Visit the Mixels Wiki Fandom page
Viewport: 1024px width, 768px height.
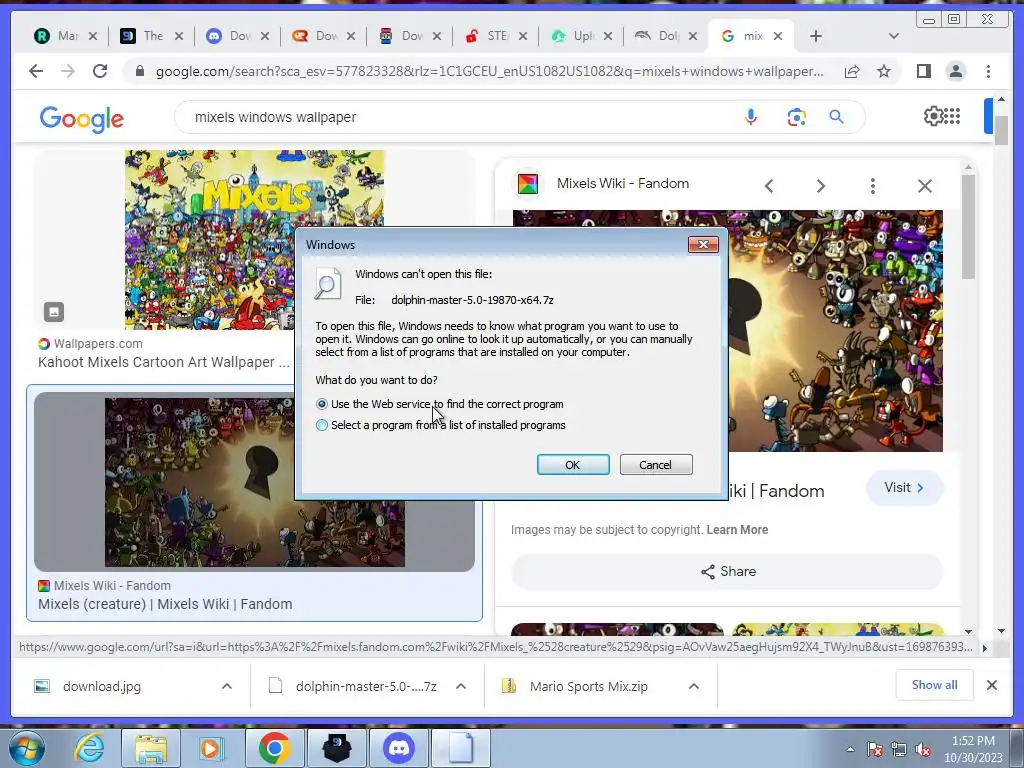904,488
